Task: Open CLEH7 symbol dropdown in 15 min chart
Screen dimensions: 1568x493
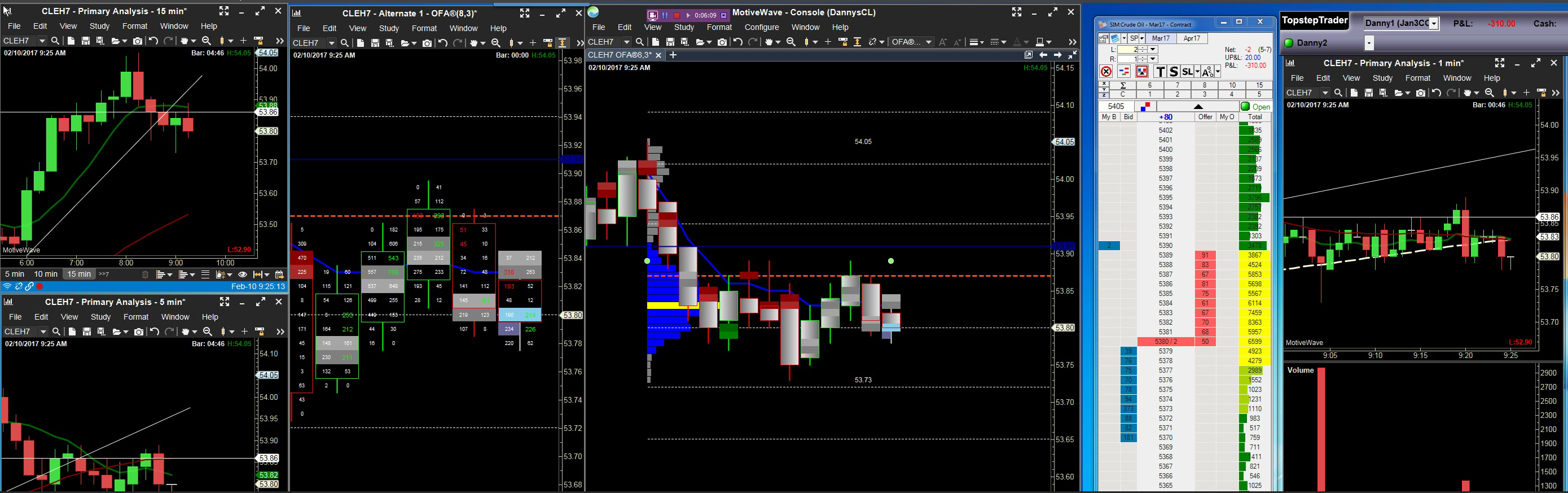Action: click(41, 41)
